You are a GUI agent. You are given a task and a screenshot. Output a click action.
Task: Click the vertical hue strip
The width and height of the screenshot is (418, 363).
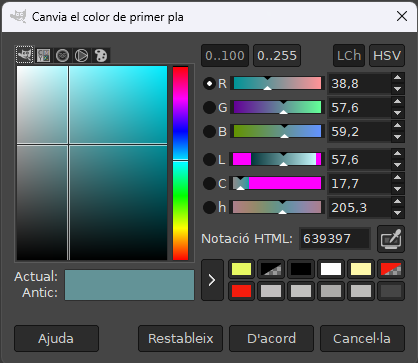click(x=180, y=163)
